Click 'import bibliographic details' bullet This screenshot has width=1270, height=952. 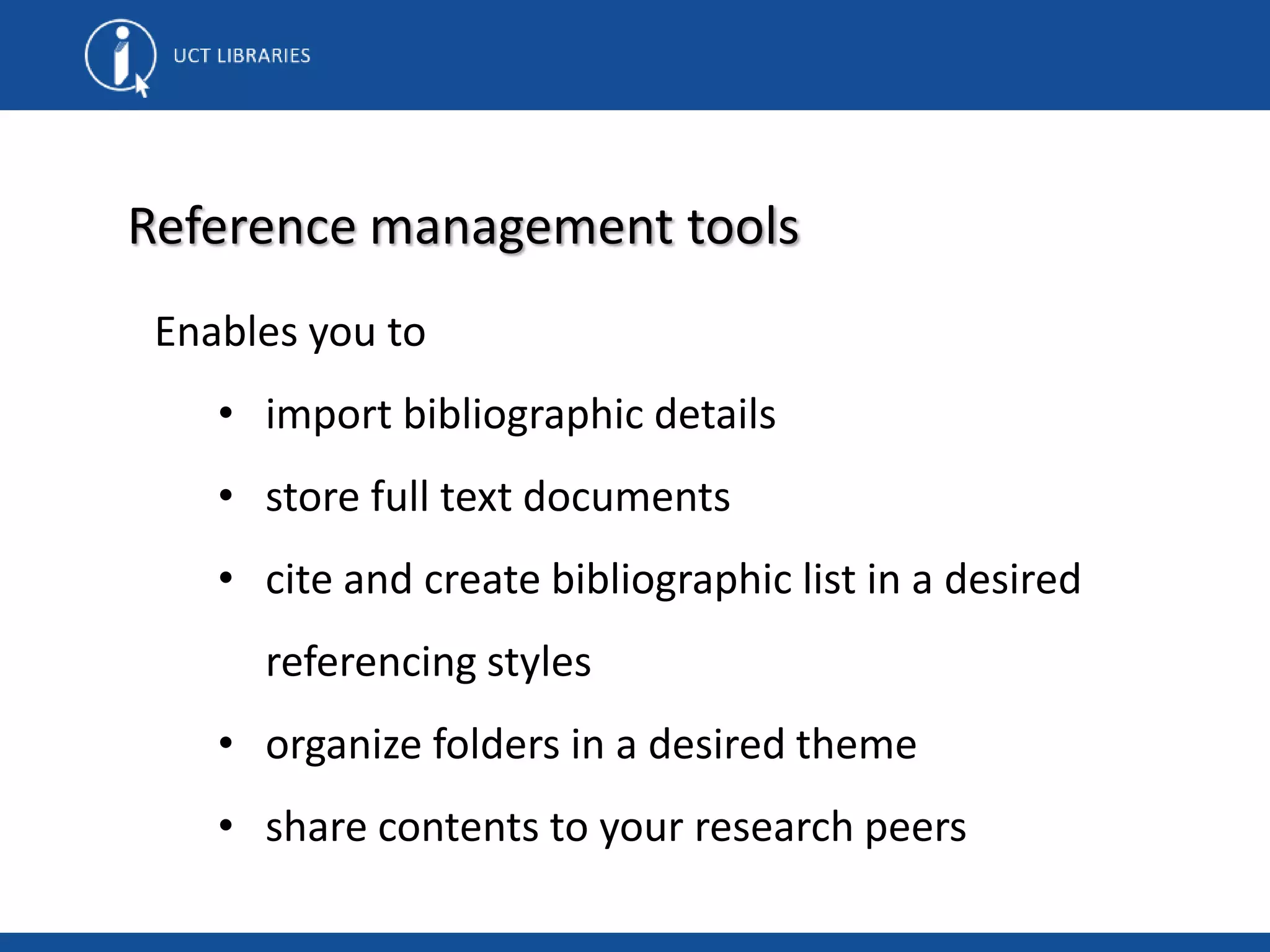(520, 415)
